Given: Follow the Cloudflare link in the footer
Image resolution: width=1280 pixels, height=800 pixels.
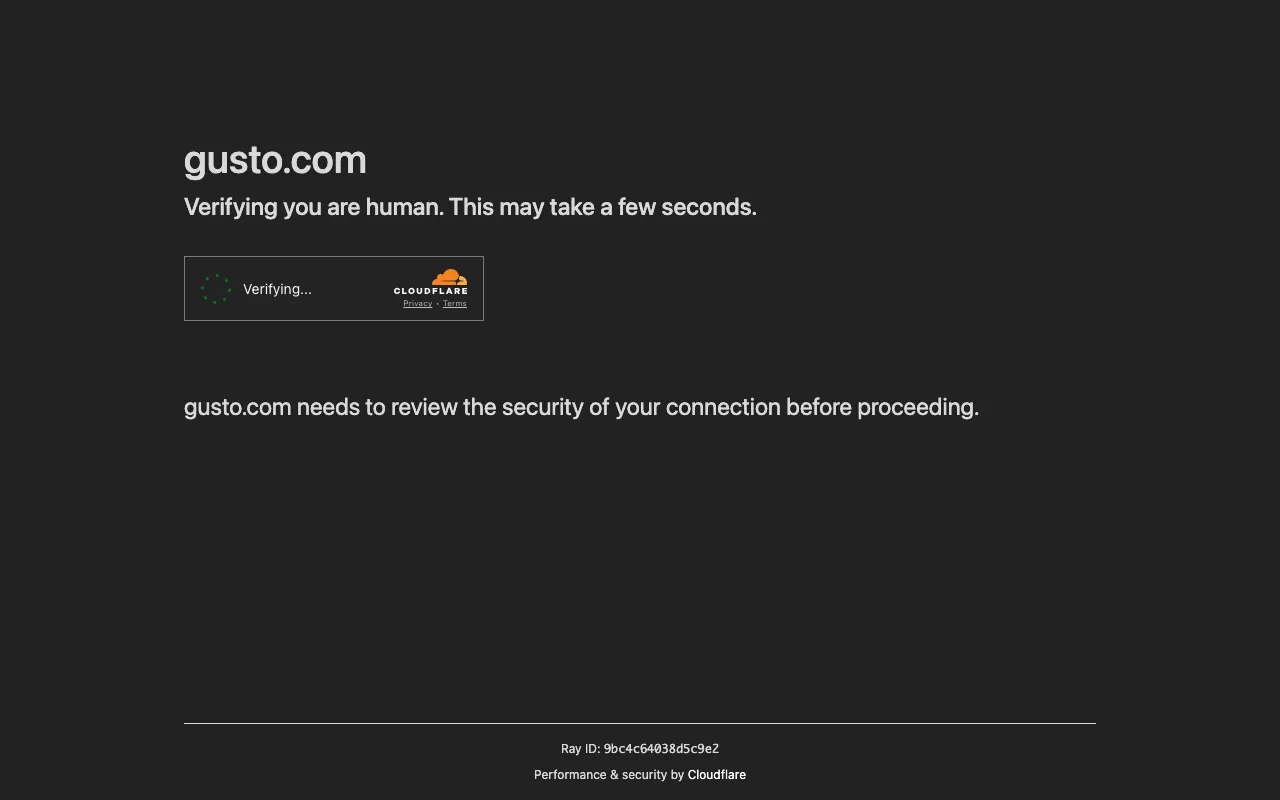Looking at the screenshot, I should pyautogui.click(x=716, y=775).
